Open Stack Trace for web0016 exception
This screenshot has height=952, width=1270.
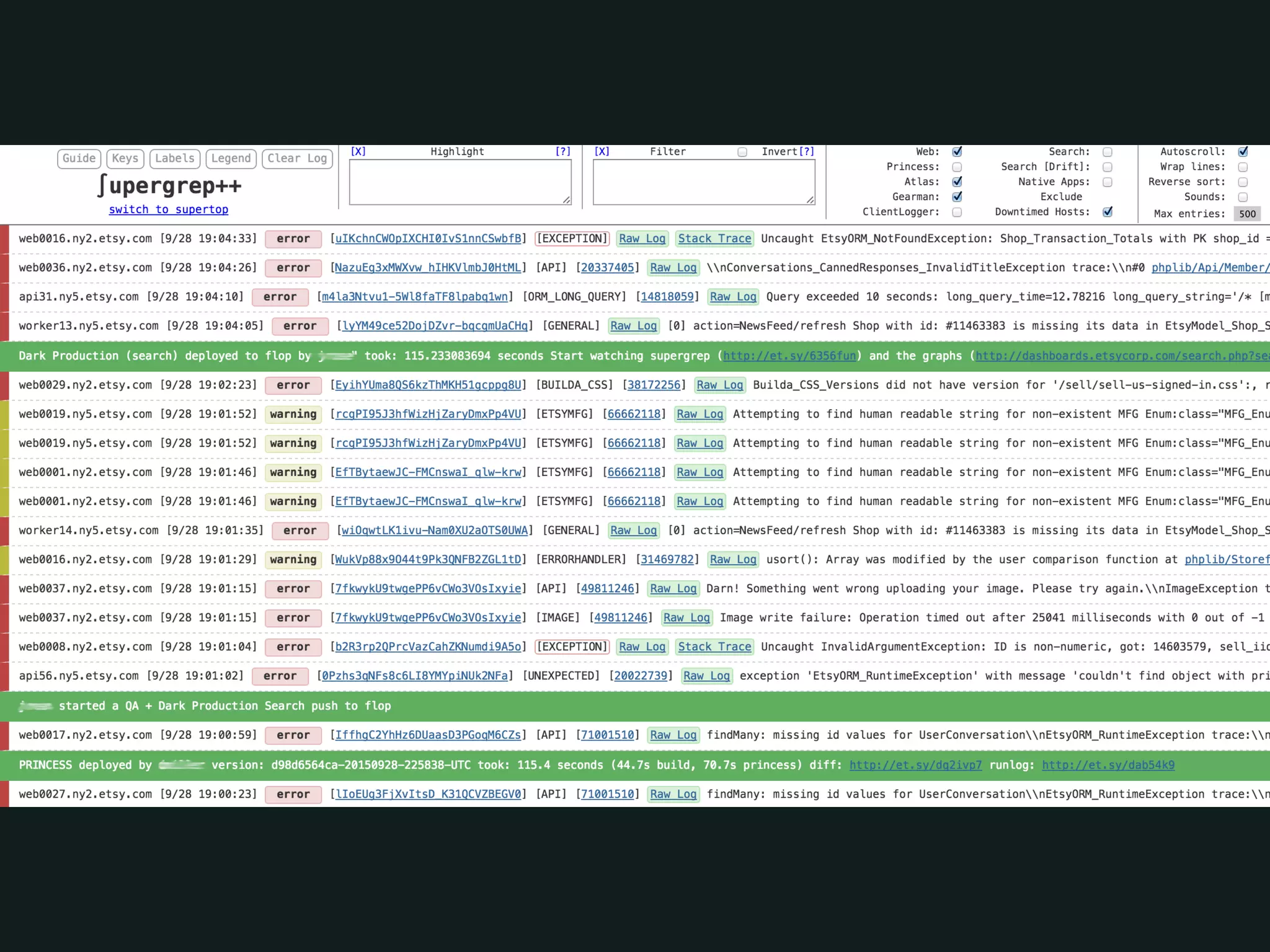coord(714,239)
